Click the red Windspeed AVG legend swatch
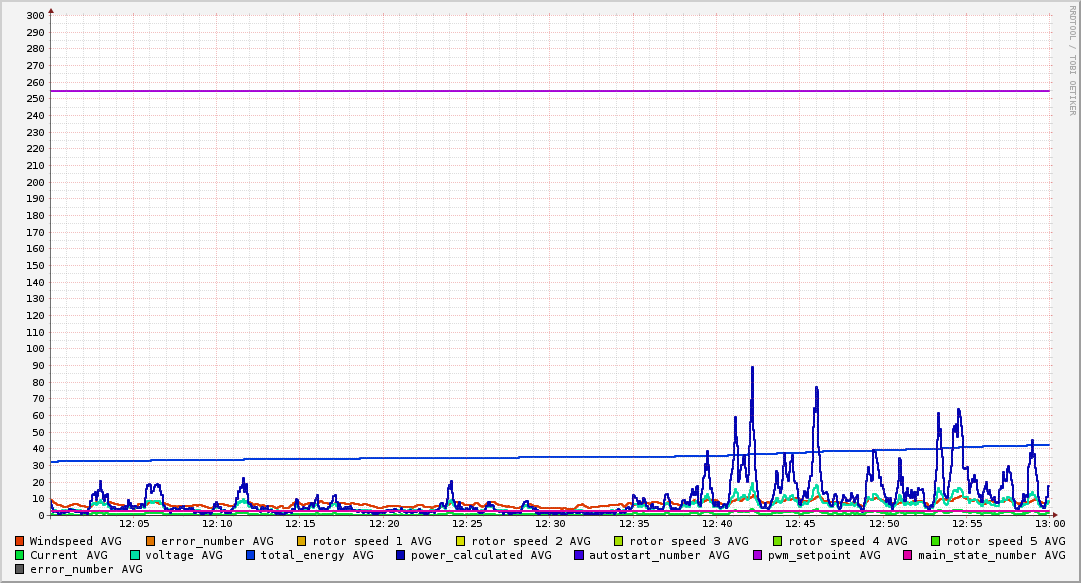 click(x=20, y=541)
